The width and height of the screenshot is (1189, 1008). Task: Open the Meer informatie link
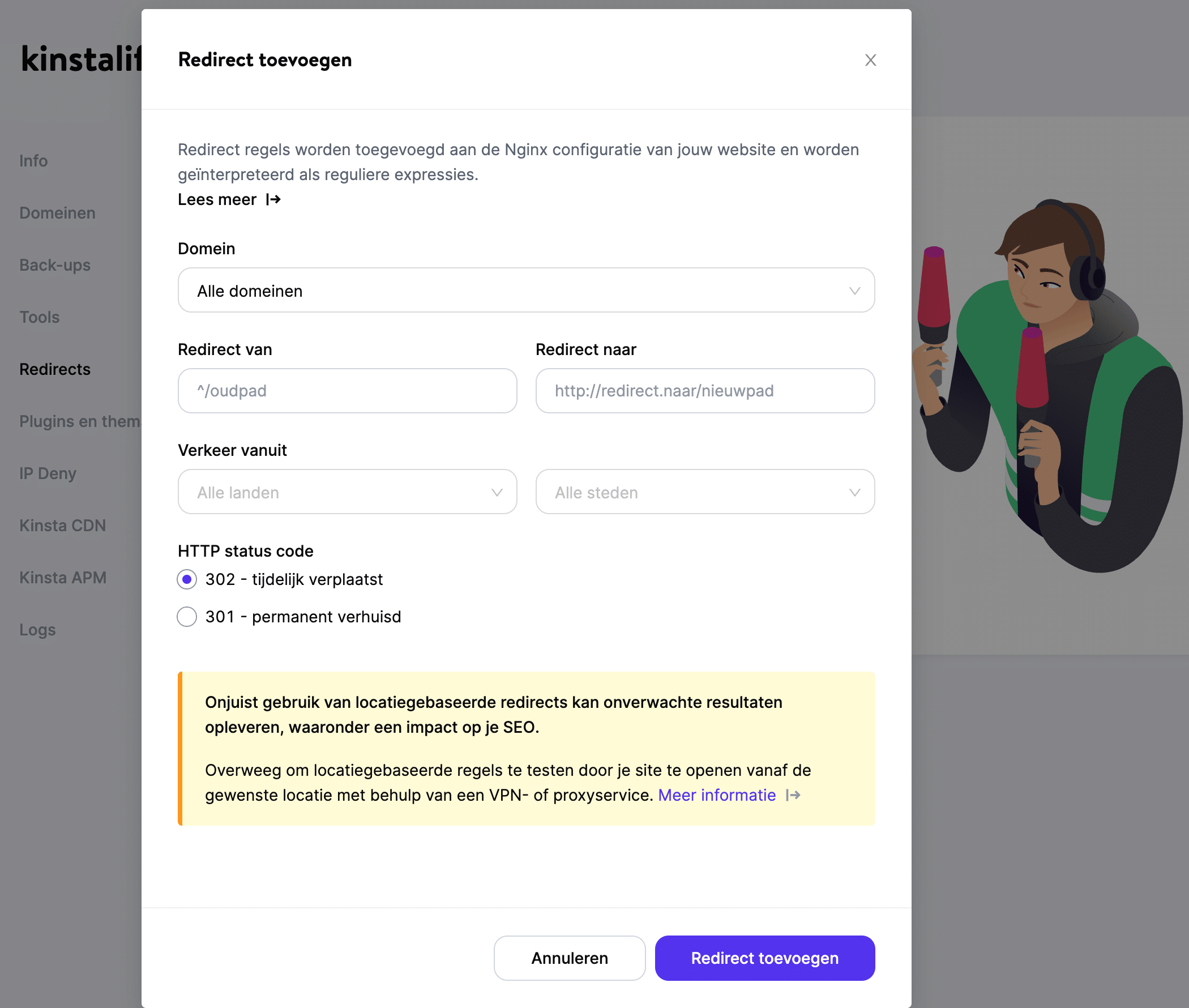(717, 795)
